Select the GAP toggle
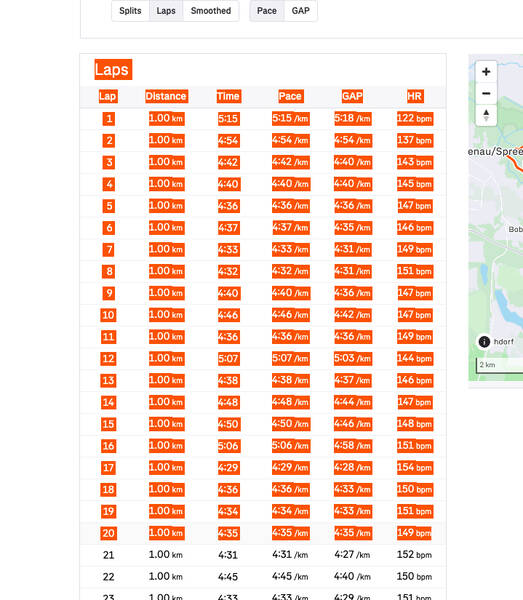Screen dimensions: 523x600 pos(301,11)
